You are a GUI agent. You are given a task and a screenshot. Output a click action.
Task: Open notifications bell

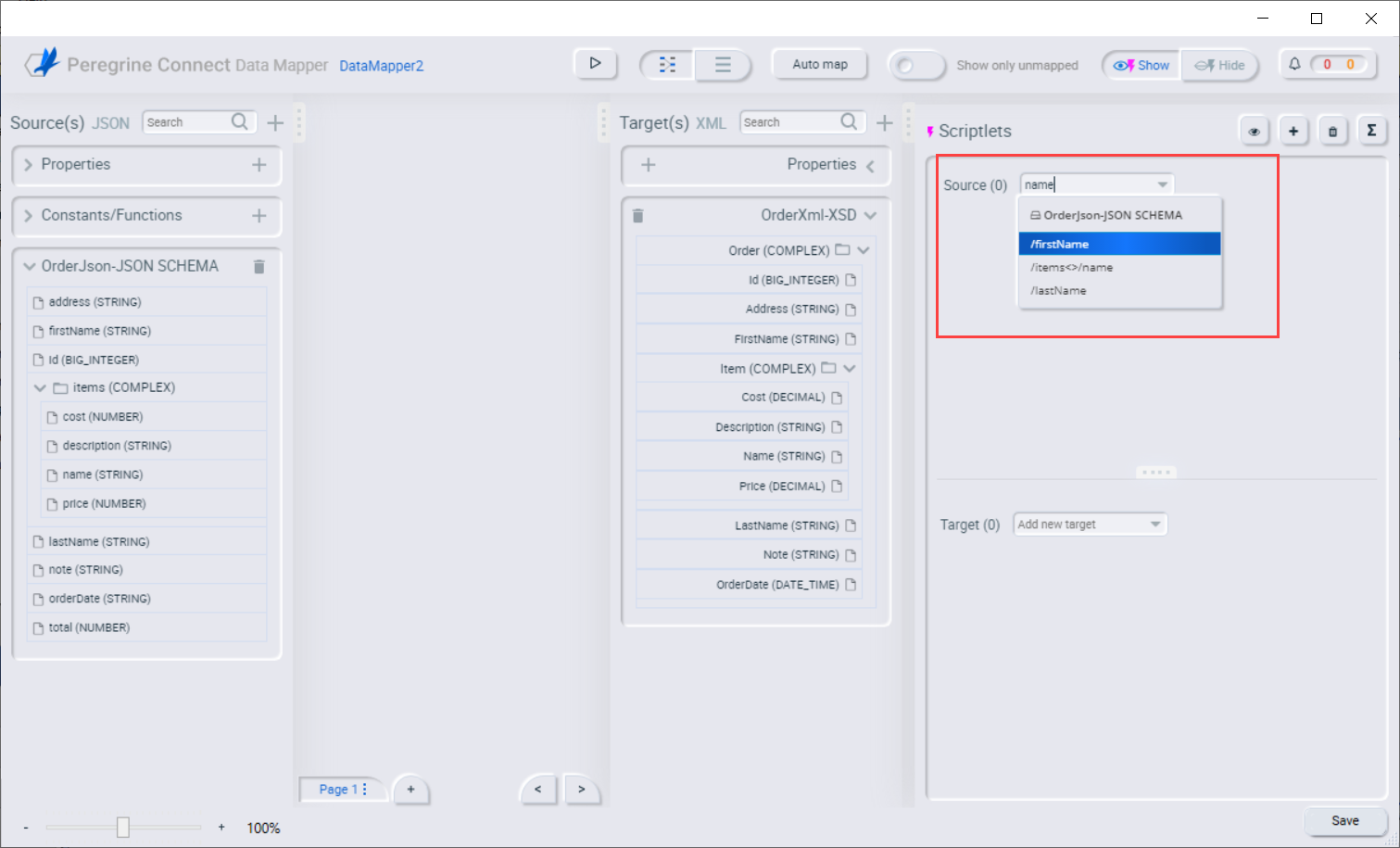(1294, 64)
